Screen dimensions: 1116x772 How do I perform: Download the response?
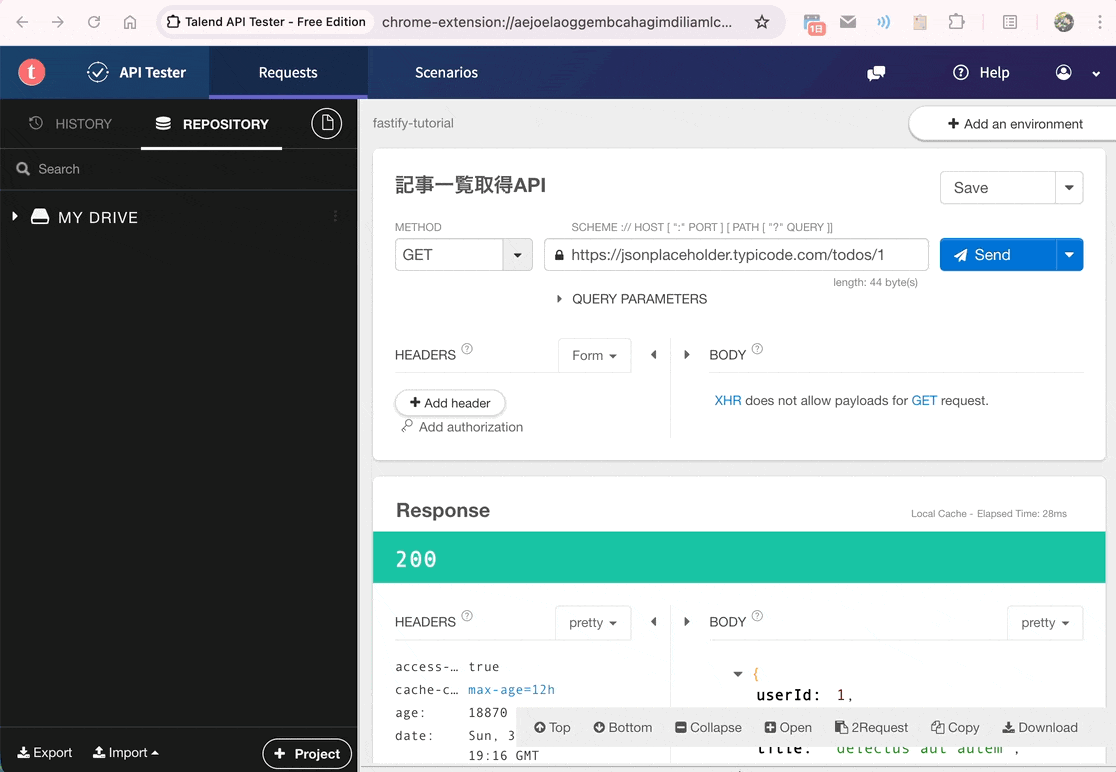point(1040,727)
